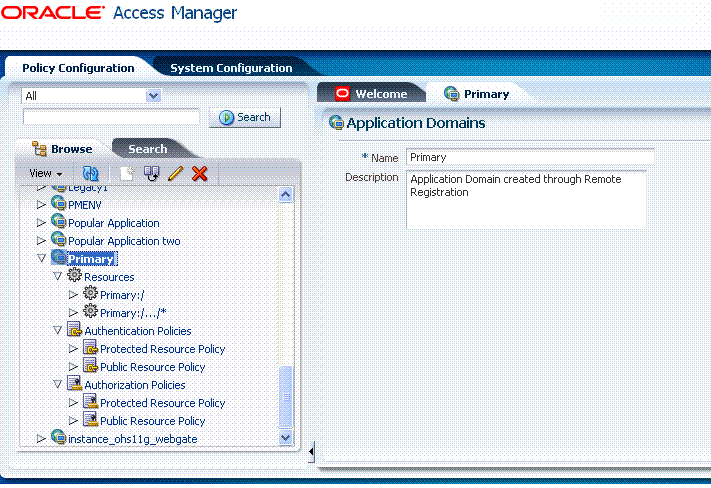Screen dimensions: 711x488
Task: Collapse the Primary domain node
Action: point(41,258)
